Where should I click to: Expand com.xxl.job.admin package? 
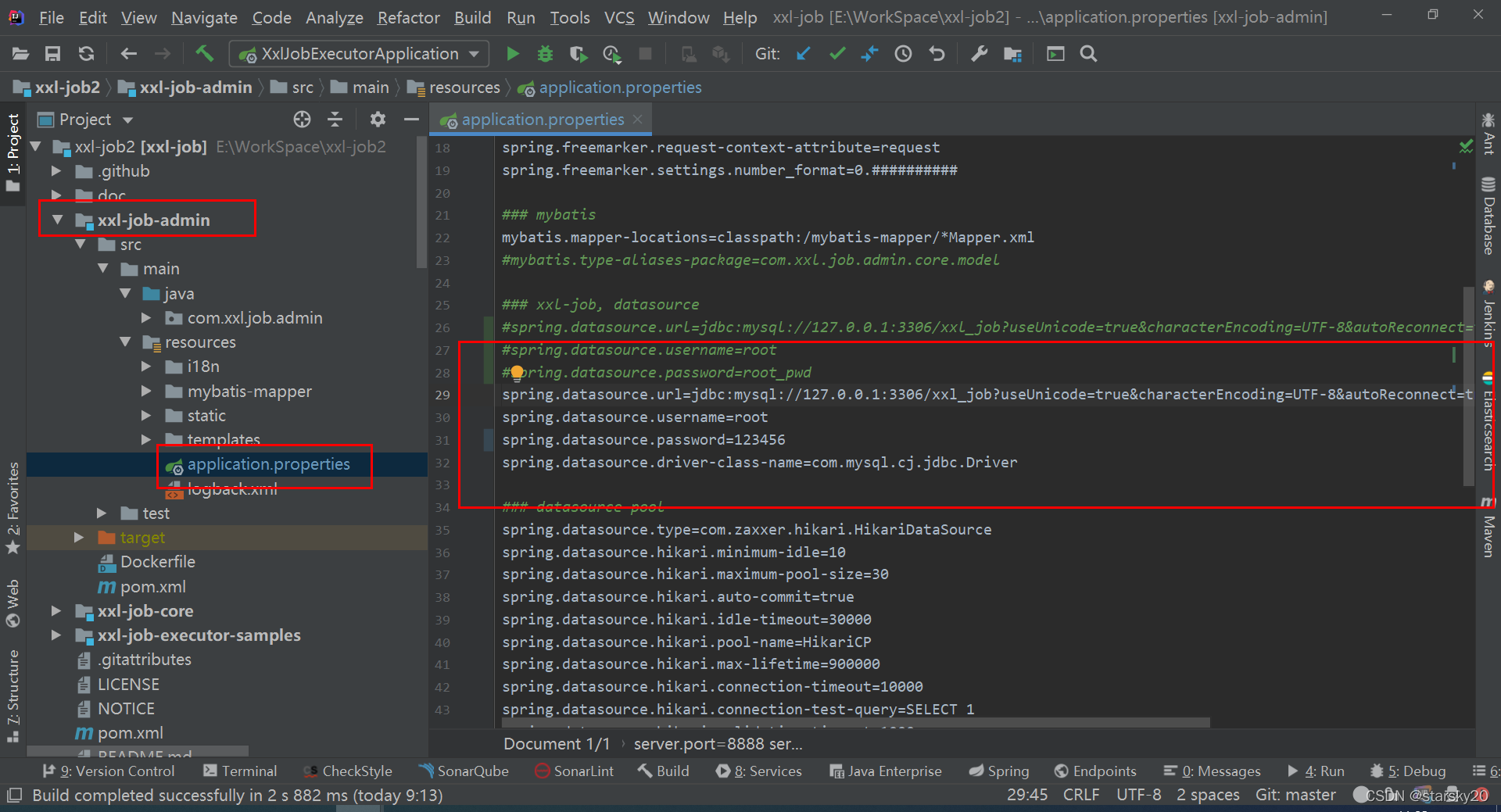[146, 317]
